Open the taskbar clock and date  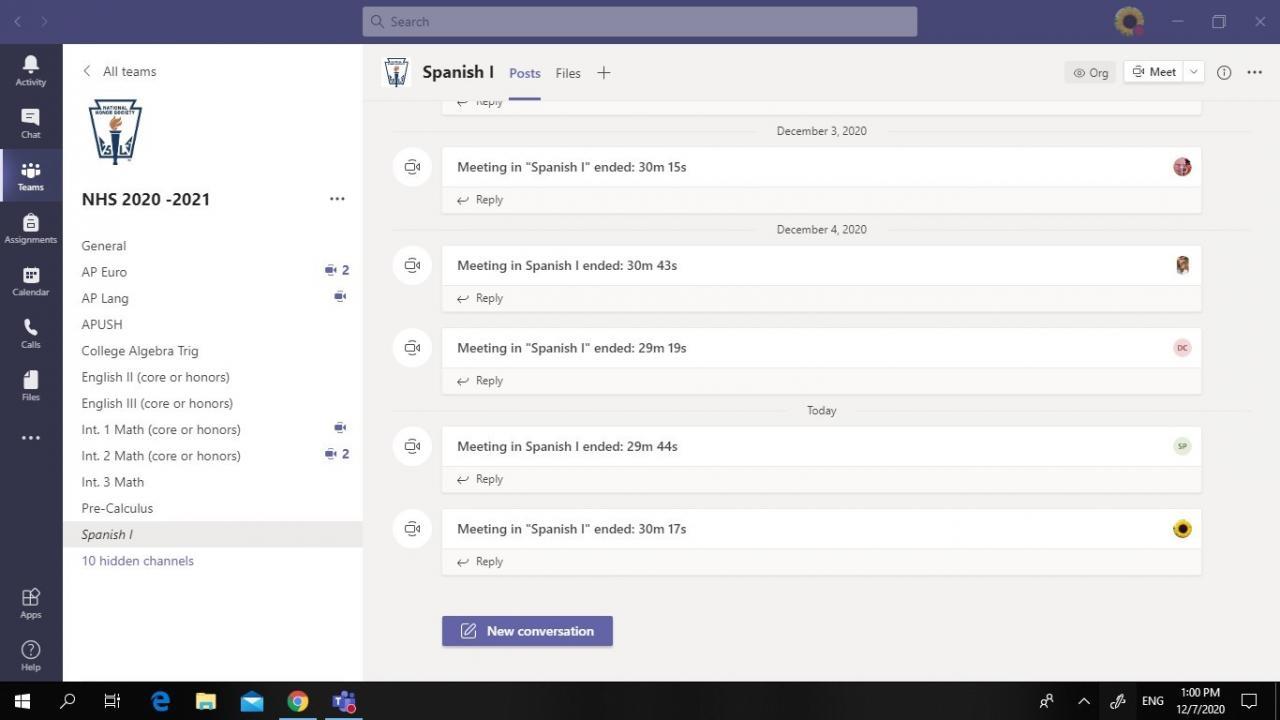(x=1200, y=701)
